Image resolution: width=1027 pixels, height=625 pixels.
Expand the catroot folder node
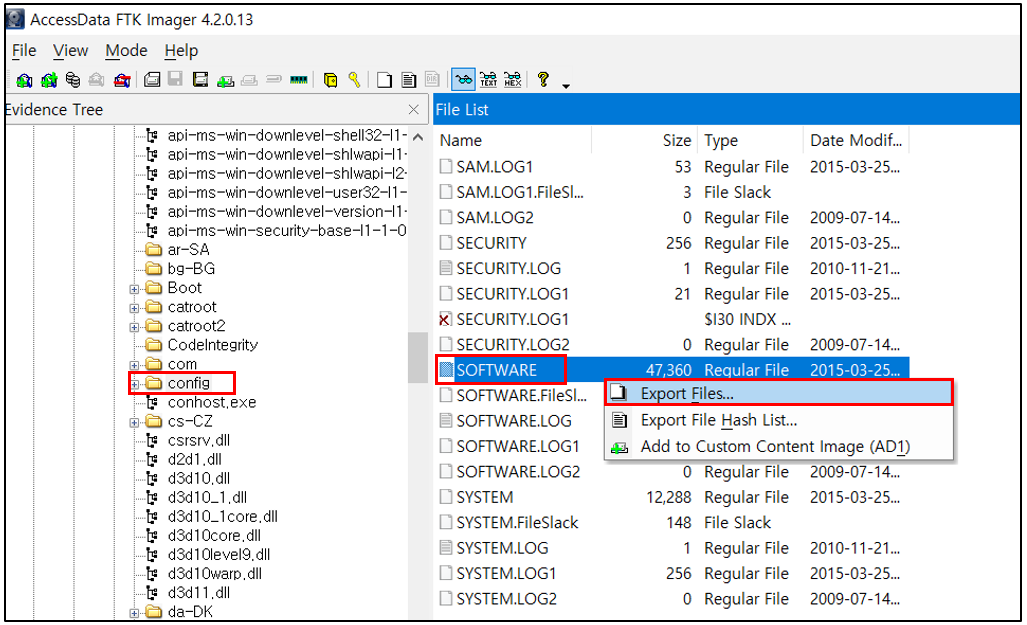pos(134,308)
